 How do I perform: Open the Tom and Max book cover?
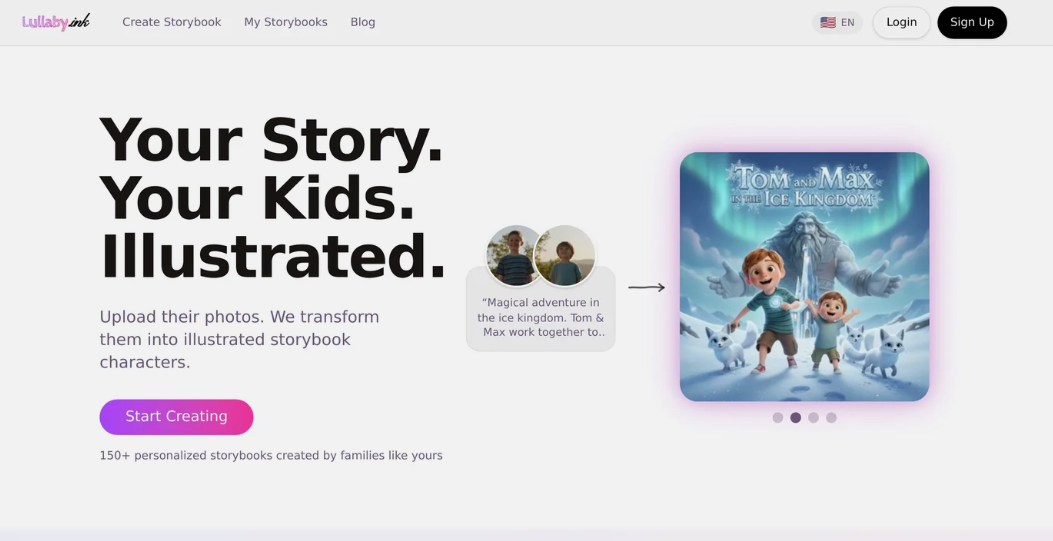(804, 277)
